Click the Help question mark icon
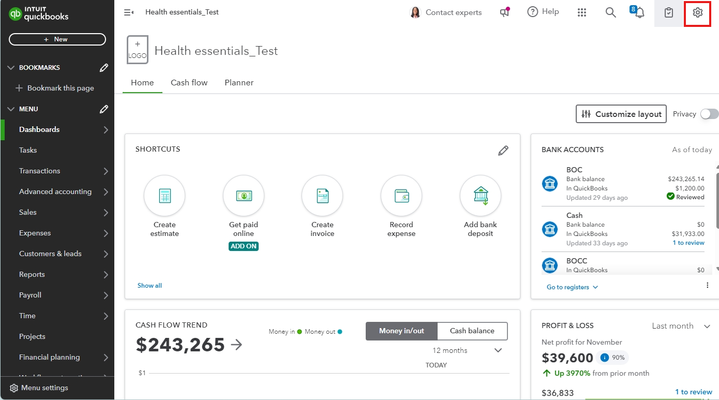The width and height of the screenshot is (719, 400). pos(532,12)
